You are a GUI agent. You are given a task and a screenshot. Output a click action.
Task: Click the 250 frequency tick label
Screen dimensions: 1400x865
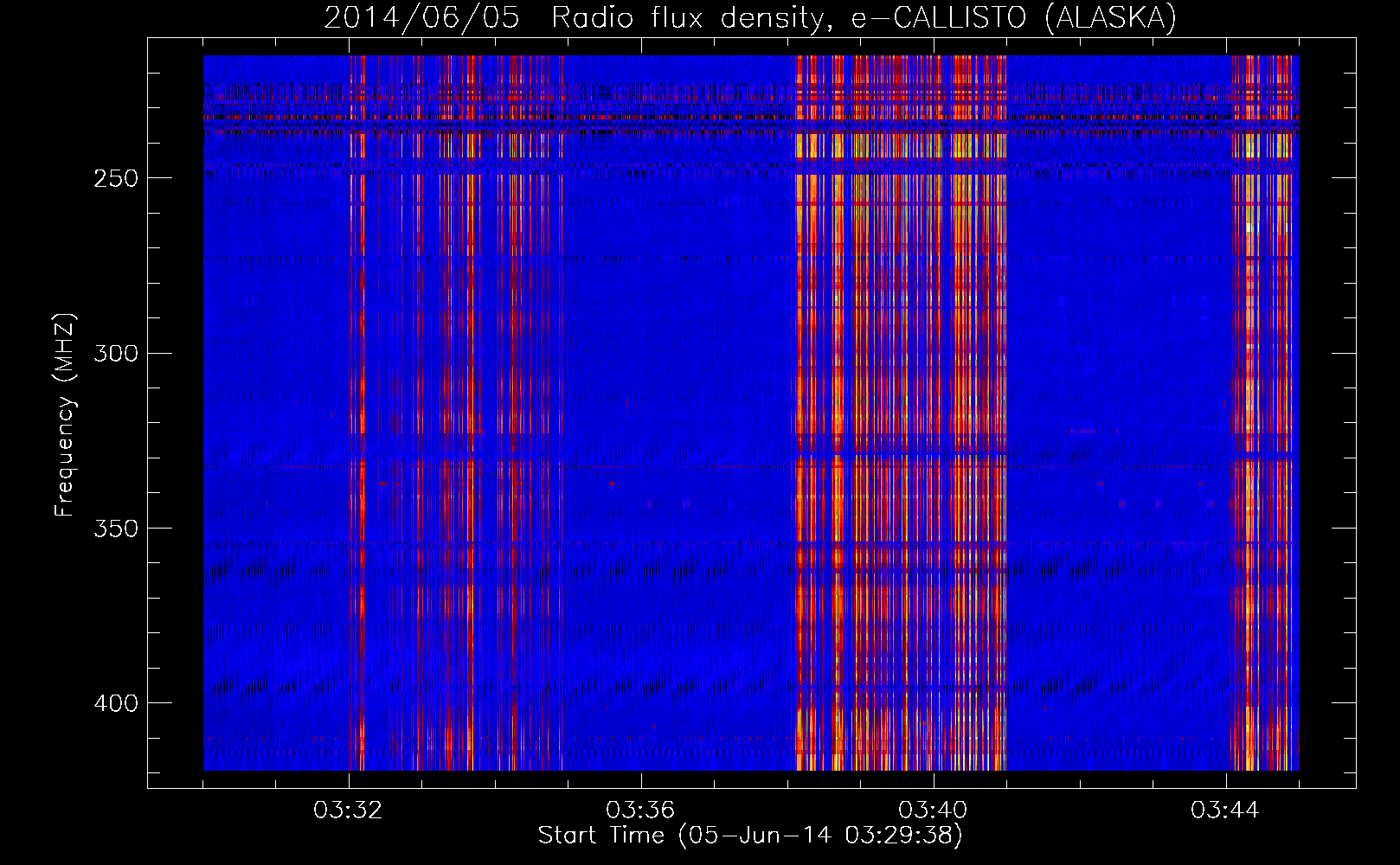[116, 178]
